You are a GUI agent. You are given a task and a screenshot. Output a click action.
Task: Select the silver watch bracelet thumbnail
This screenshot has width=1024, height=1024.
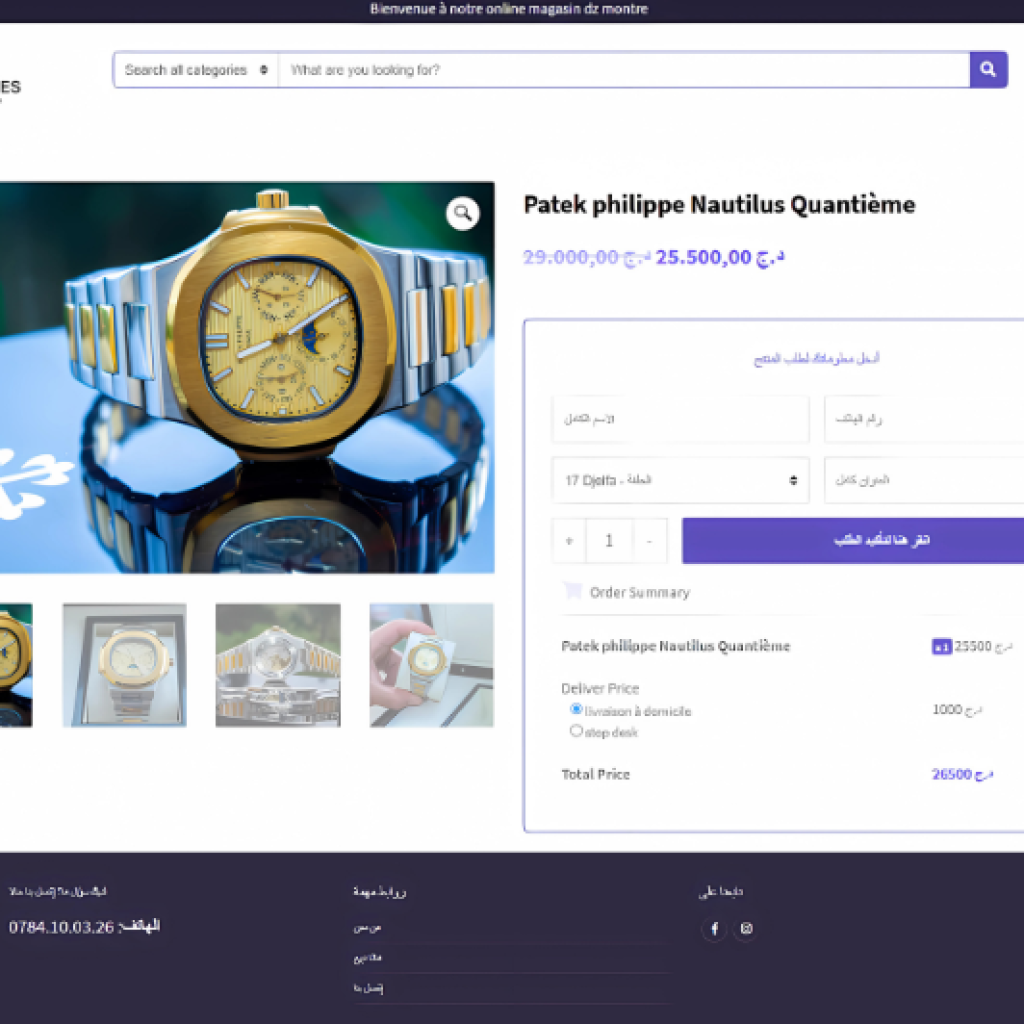pyautogui.click(x=278, y=665)
